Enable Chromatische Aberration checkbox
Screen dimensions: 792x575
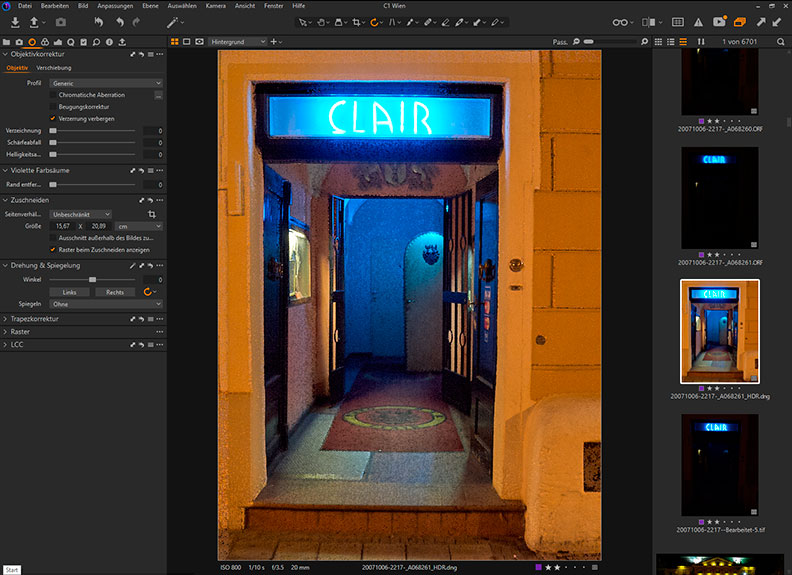pos(53,95)
